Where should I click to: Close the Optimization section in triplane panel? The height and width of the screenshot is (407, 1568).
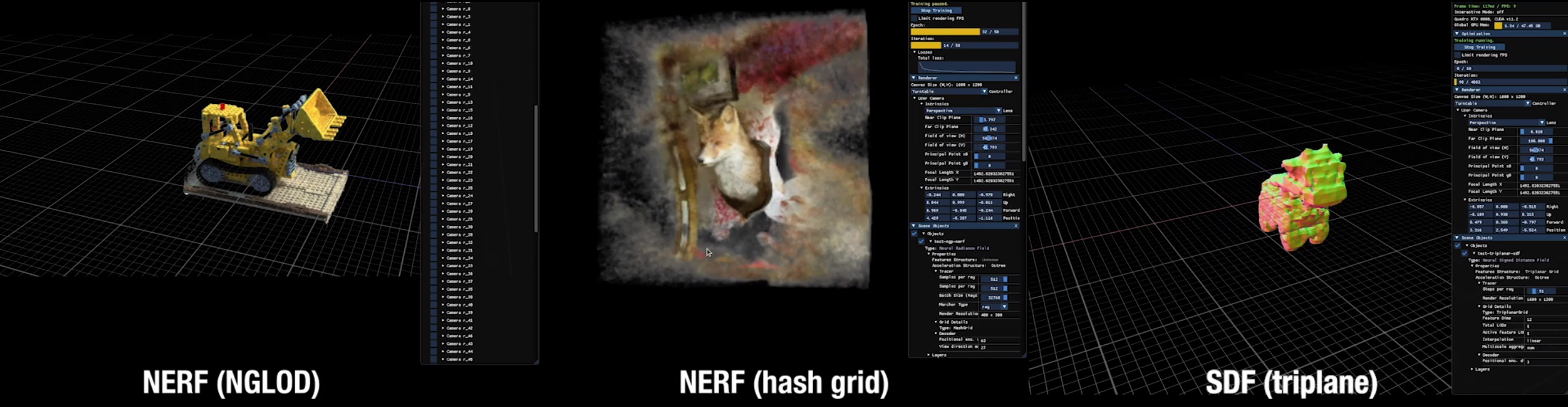(x=1564, y=34)
